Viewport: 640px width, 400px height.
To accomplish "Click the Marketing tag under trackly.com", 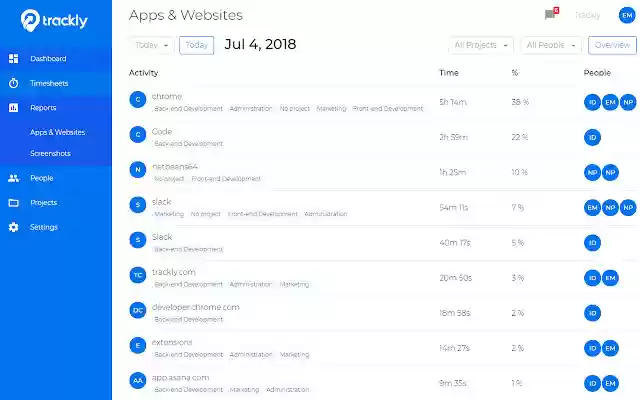I will [x=294, y=284].
